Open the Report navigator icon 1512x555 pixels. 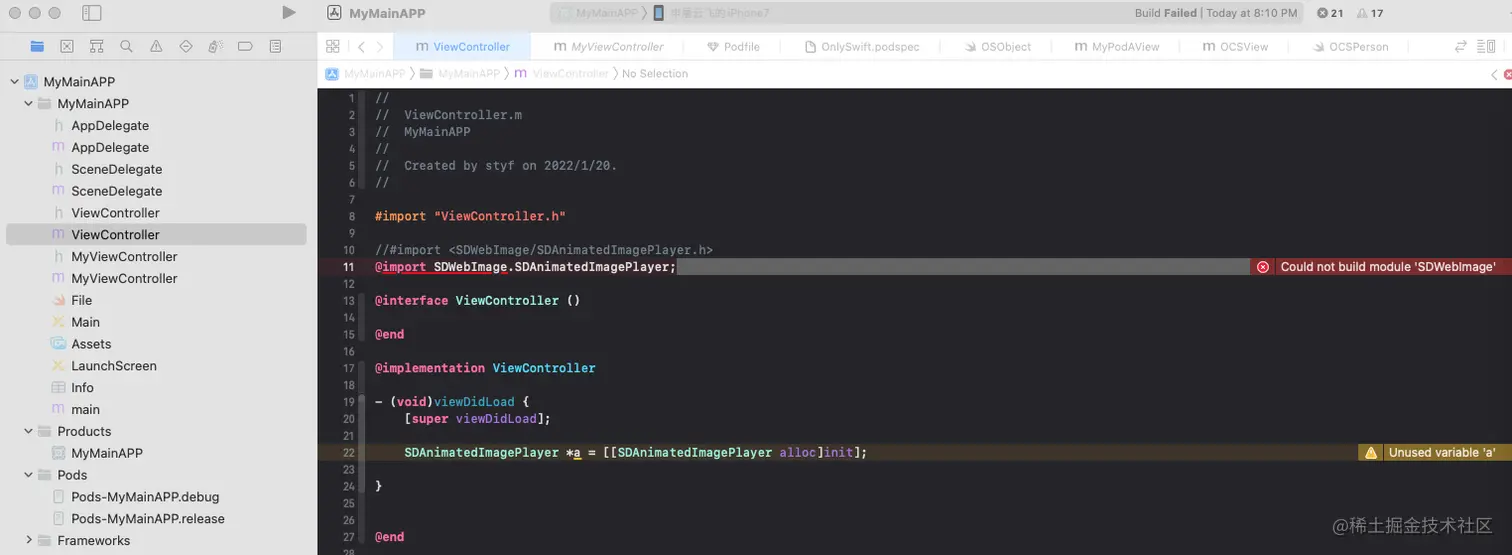point(276,46)
